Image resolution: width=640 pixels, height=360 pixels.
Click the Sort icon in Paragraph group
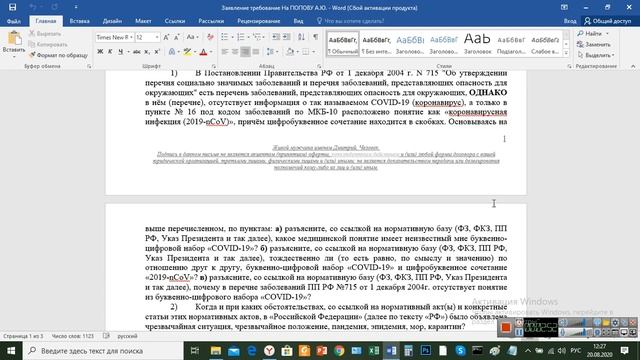tap(301, 37)
